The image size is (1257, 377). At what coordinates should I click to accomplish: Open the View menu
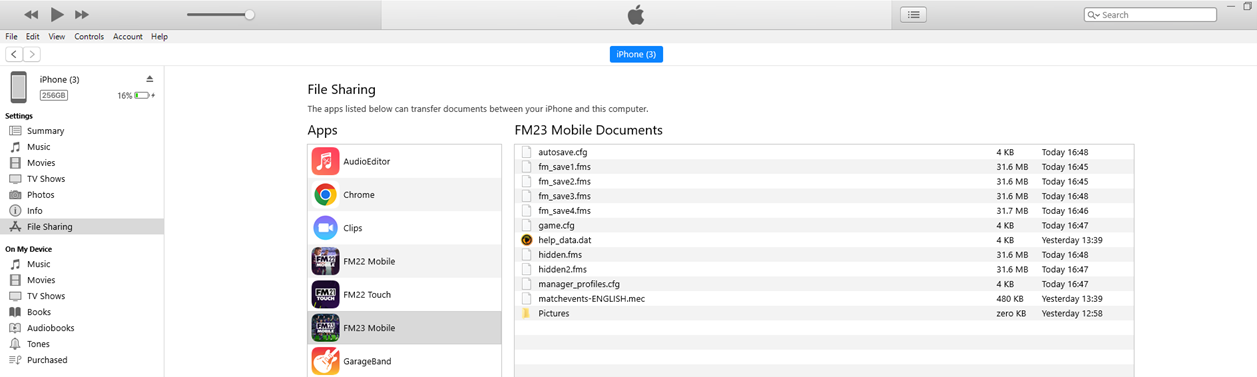pyautogui.click(x=57, y=37)
